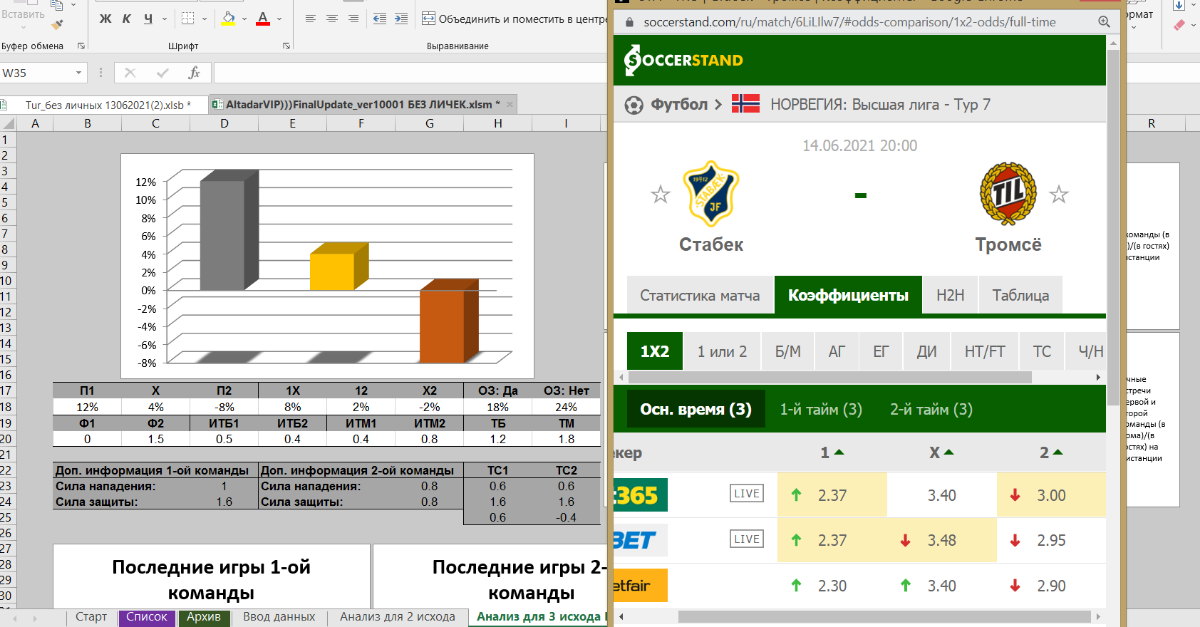Apply the red font color swatch
The width and height of the screenshot is (1200, 627).
click(x=263, y=19)
